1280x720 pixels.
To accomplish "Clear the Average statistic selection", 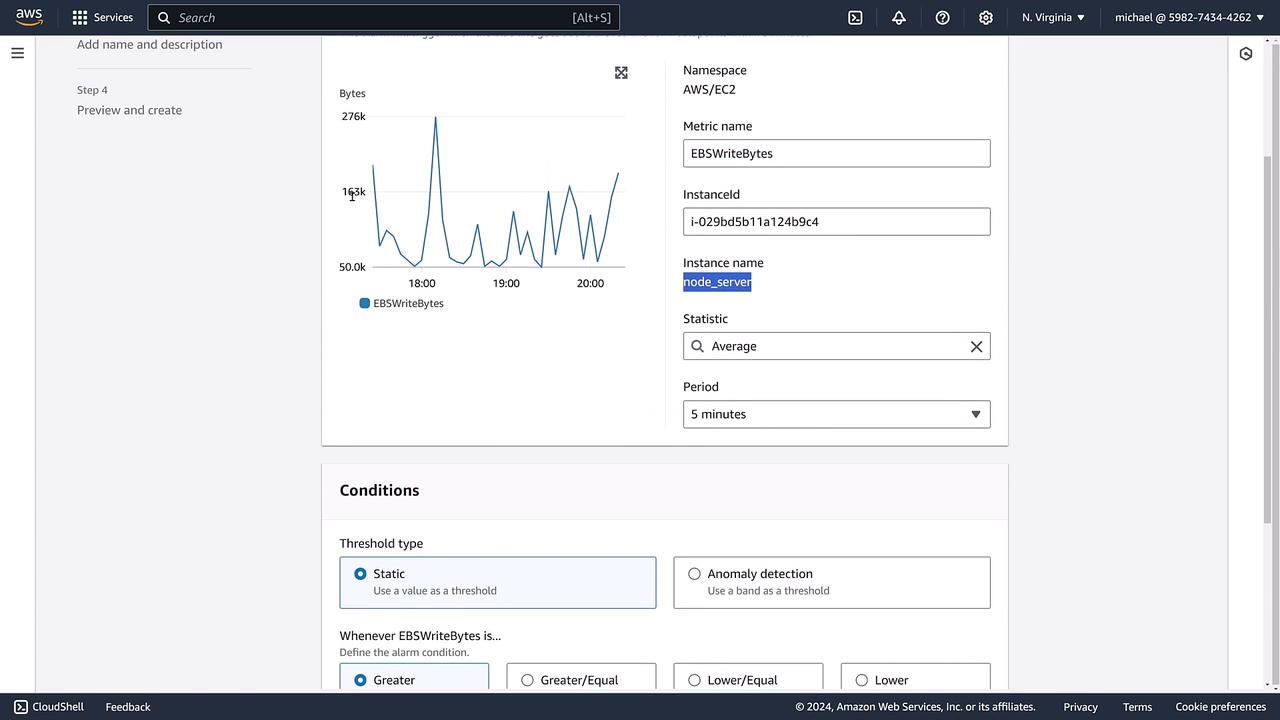I will pos(976,346).
